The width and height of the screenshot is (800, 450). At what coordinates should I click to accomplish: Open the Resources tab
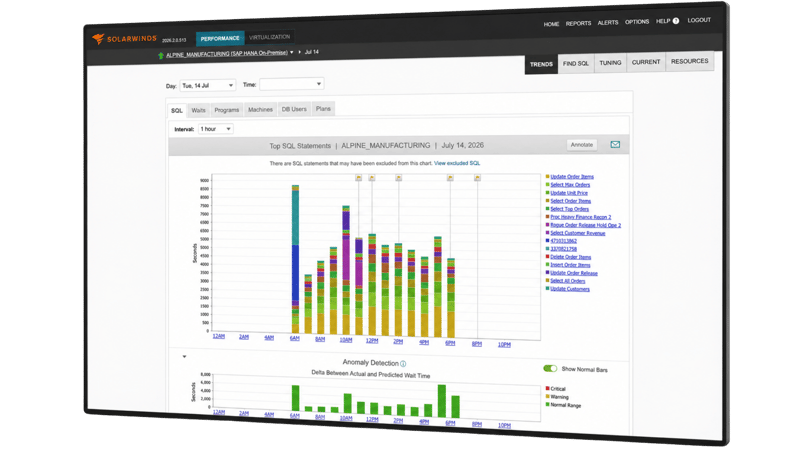click(x=689, y=61)
